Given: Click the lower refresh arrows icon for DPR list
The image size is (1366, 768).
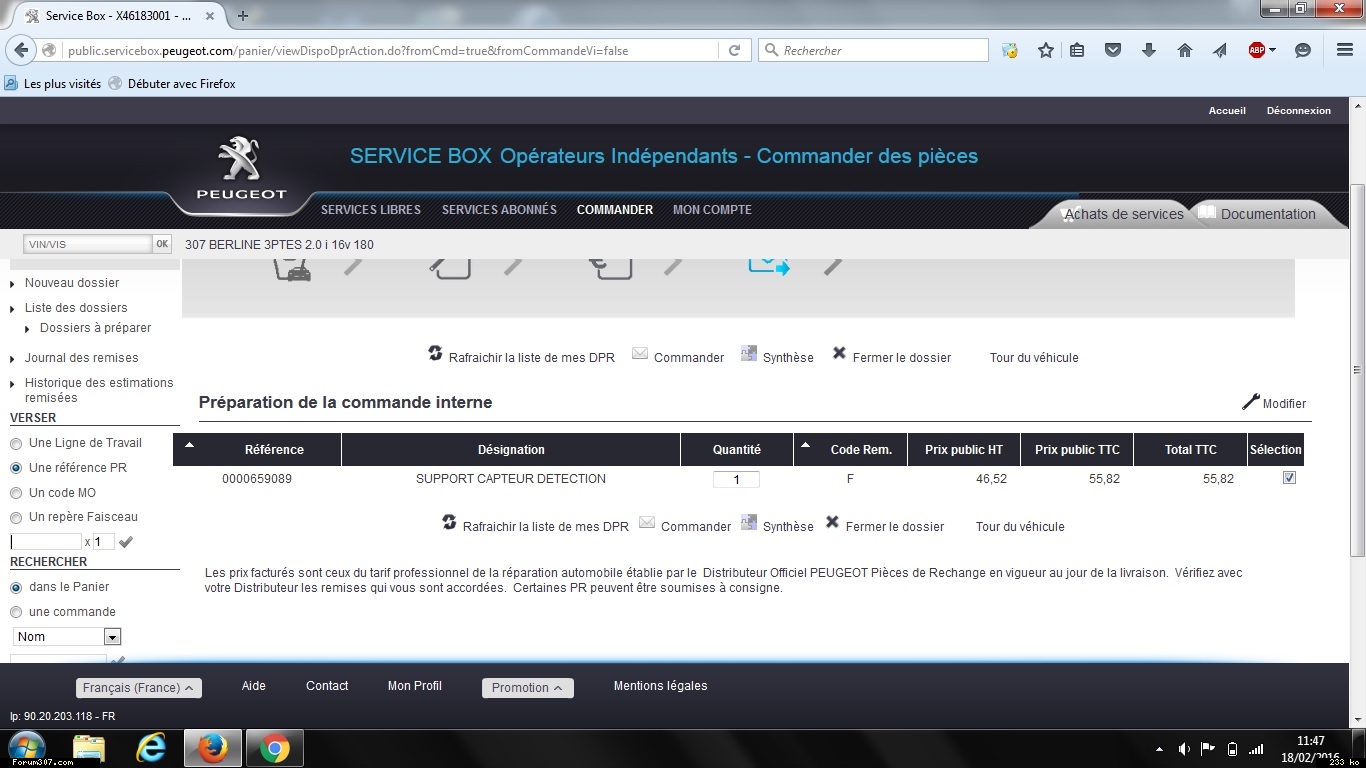Looking at the screenshot, I should tap(449, 522).
